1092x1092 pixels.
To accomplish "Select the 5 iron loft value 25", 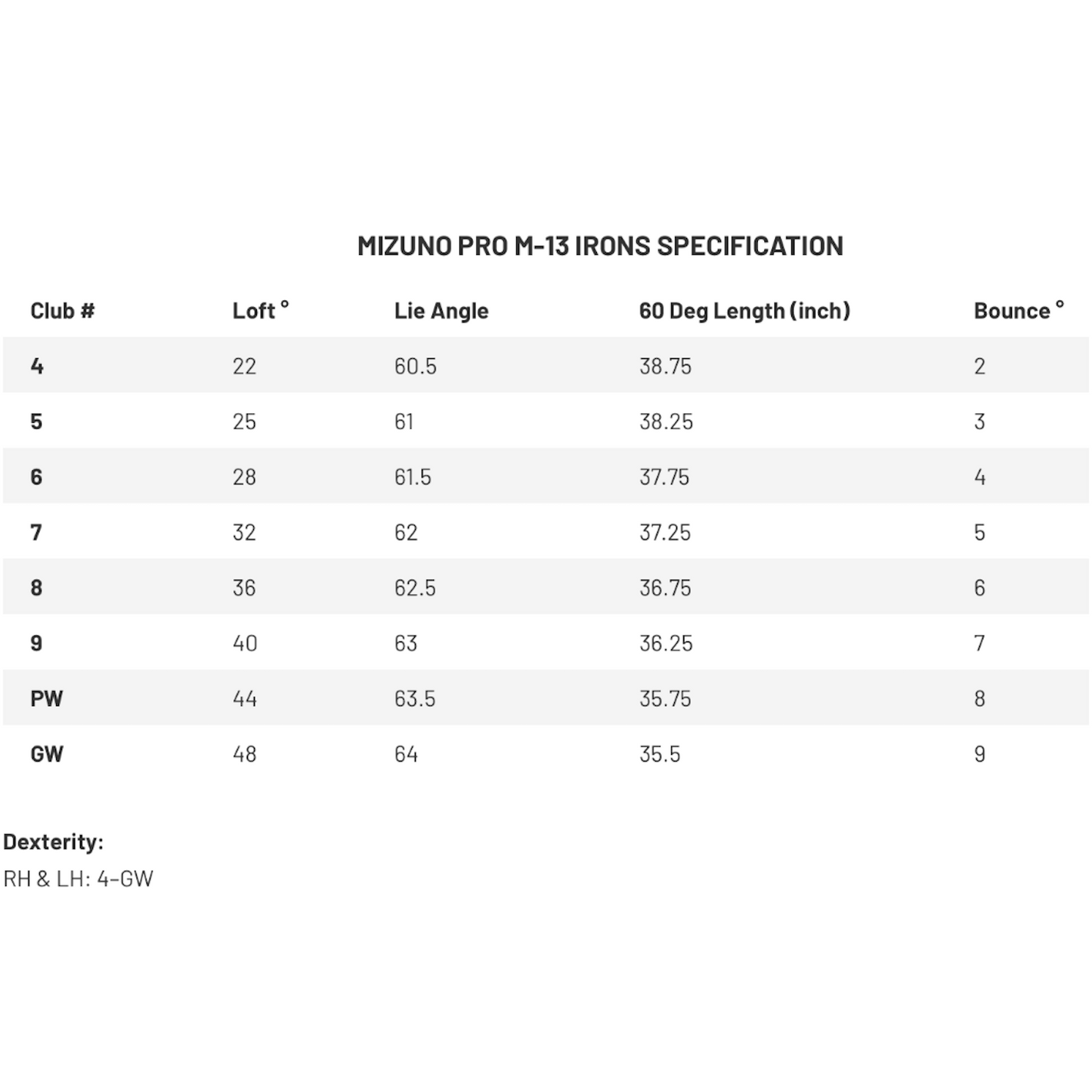I will [x=244, y=422].
